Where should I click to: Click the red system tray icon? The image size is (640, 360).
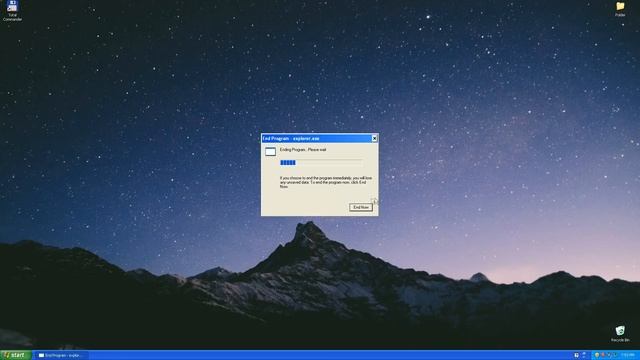pos(603,355)
